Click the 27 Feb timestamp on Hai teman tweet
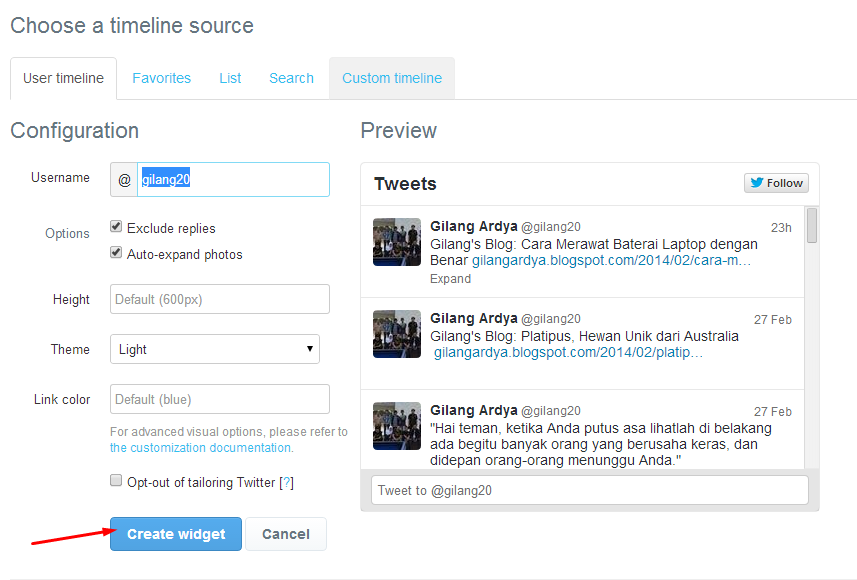Viewport: 857px width, 580px height. 773,411
